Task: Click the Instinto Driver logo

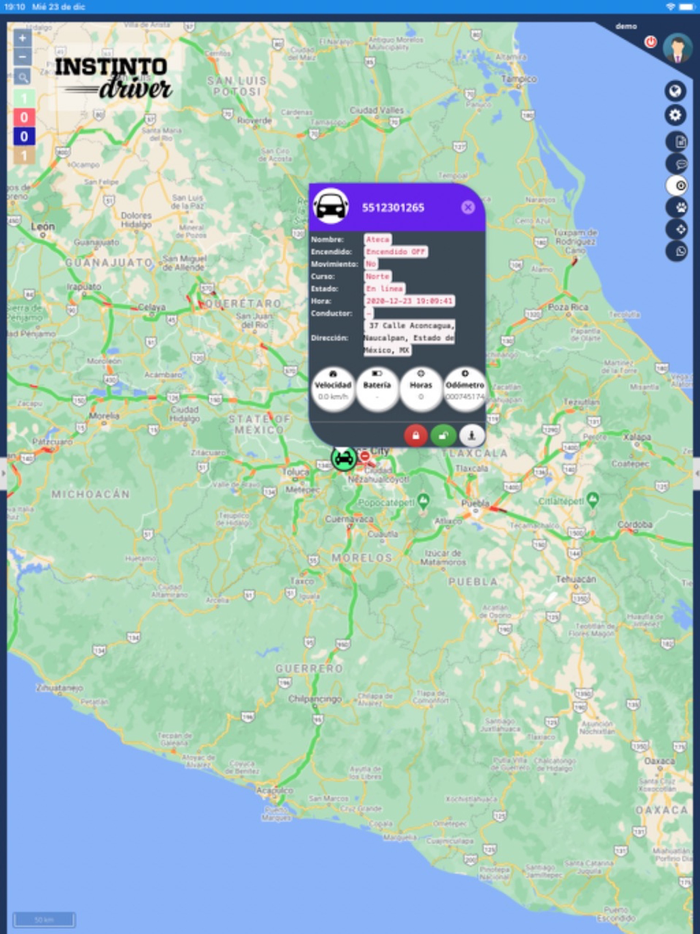Action: click(x=113, y=77)
